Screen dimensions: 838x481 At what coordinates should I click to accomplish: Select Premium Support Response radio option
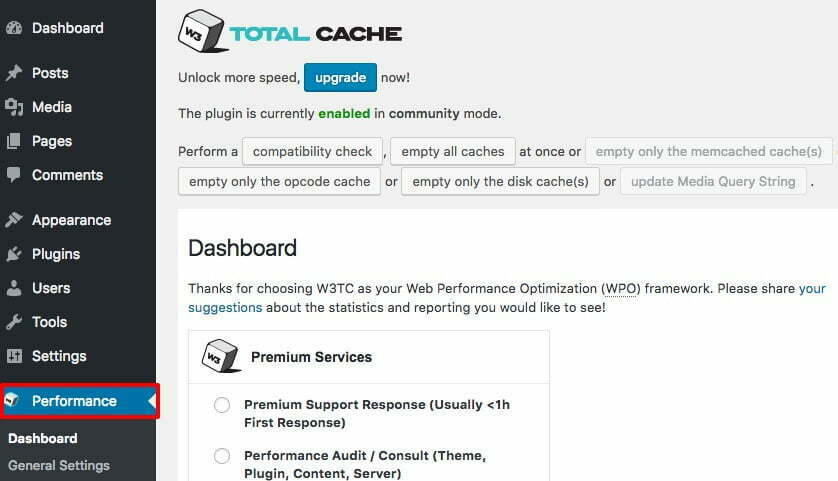coord(222,405)
